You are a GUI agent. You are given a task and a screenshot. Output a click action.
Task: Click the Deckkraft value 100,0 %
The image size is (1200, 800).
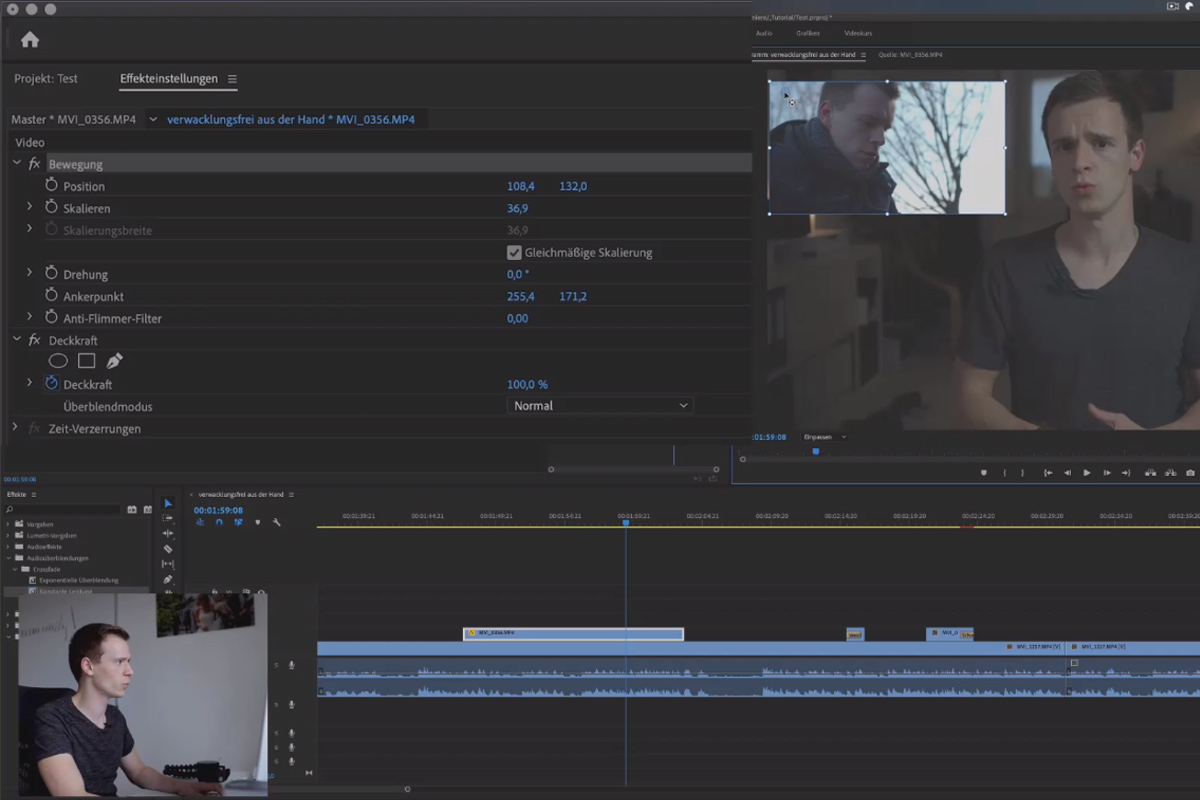coord(527,385)
